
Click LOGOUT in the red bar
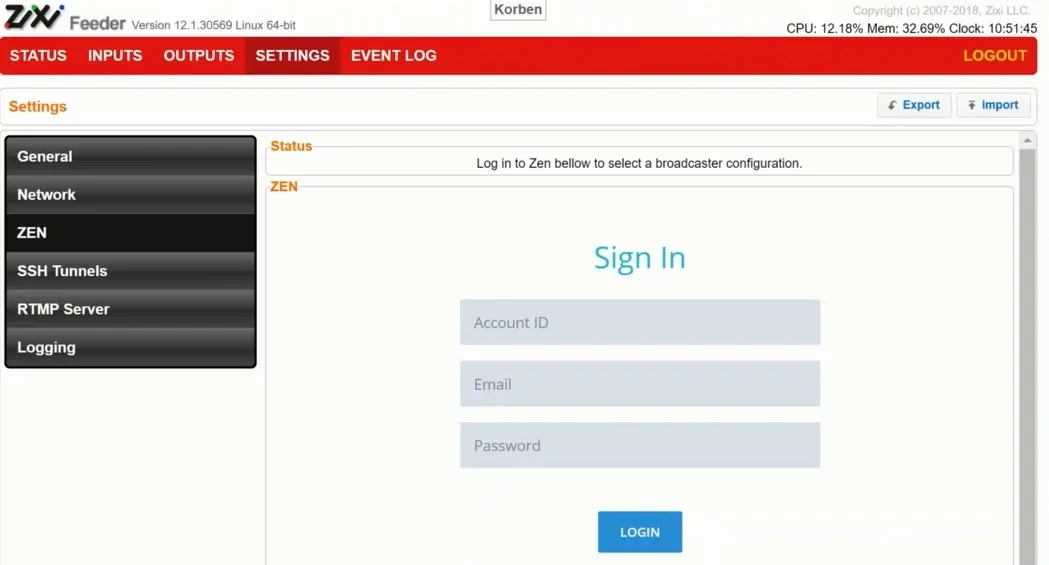994,55
